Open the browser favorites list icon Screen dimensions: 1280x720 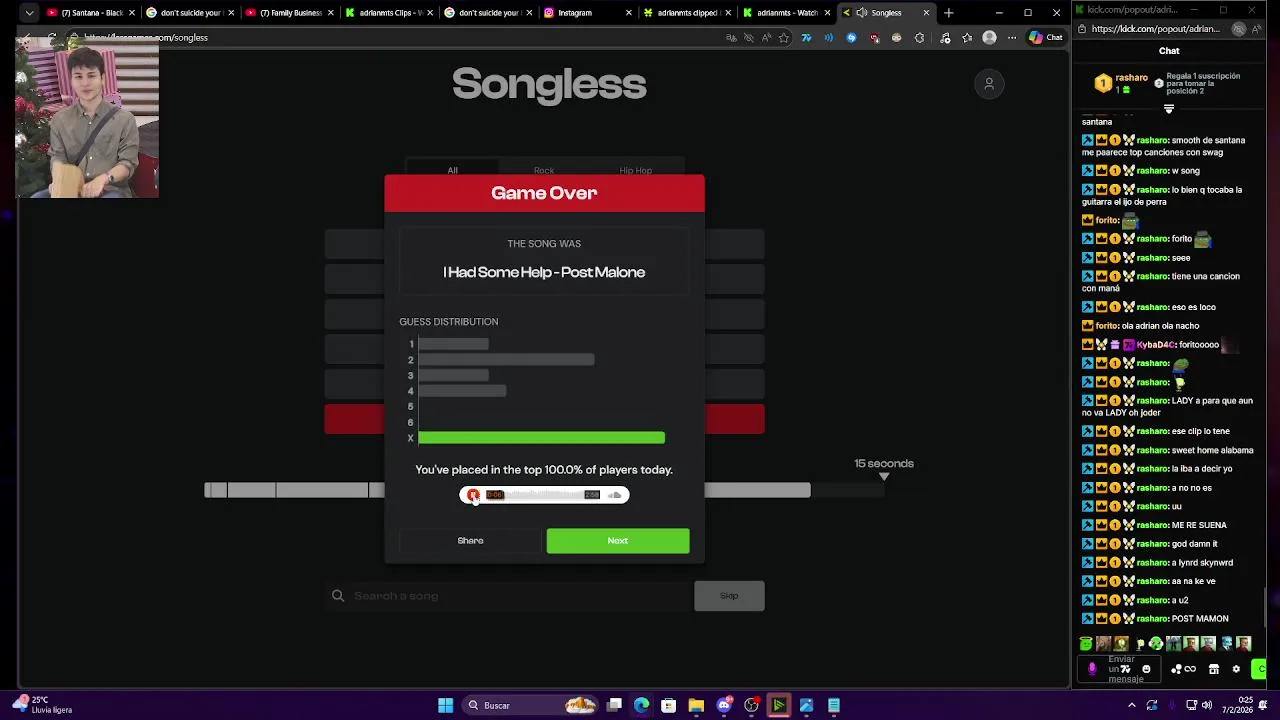click(967, 38)
